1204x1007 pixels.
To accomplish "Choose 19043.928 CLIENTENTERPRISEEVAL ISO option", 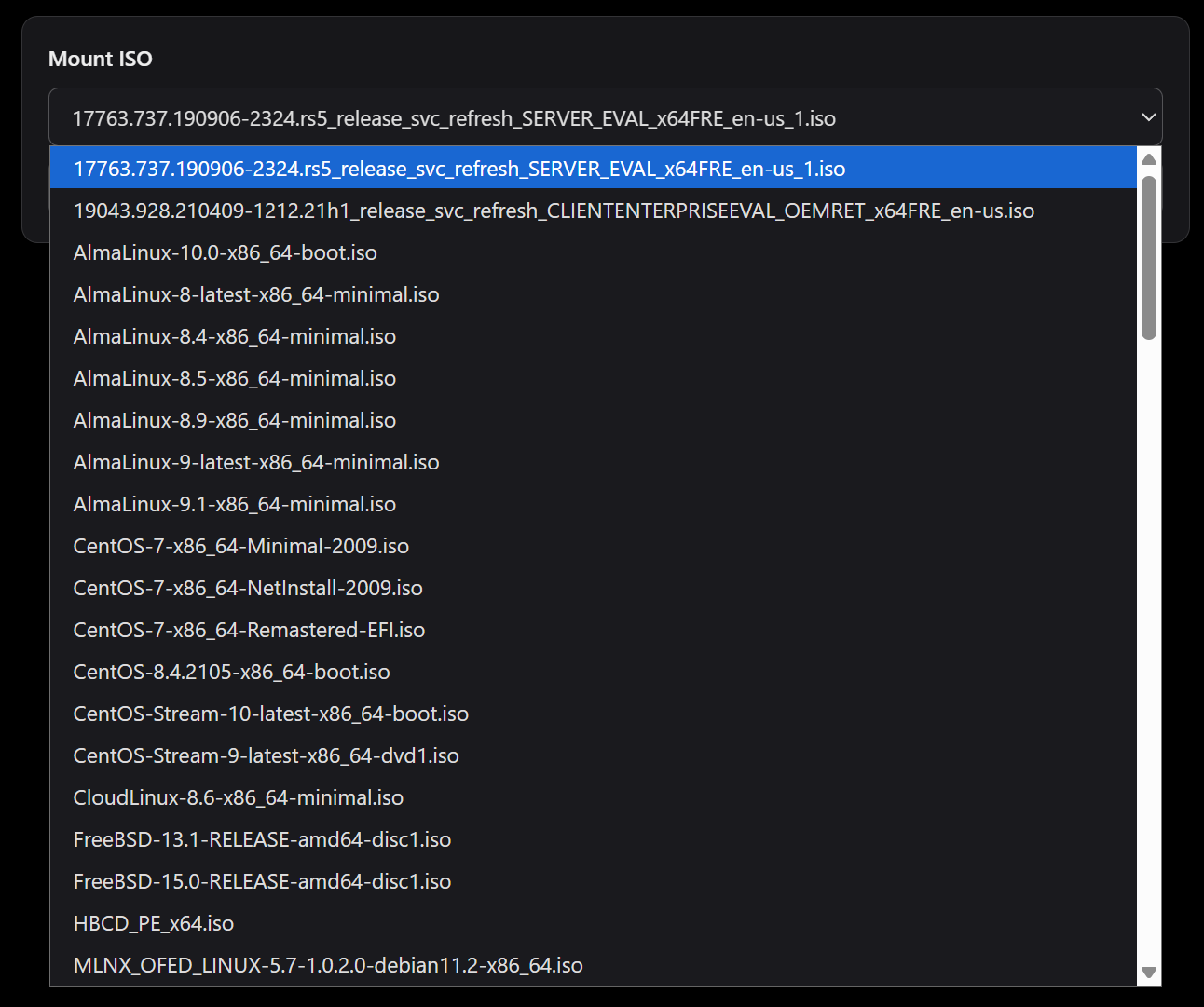I will pos(594,211).
